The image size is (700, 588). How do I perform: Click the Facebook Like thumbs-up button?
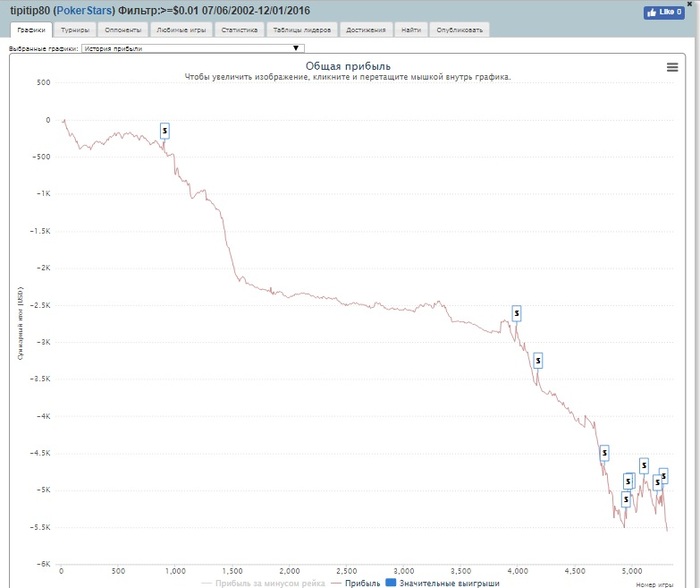[x=664, y=12]
